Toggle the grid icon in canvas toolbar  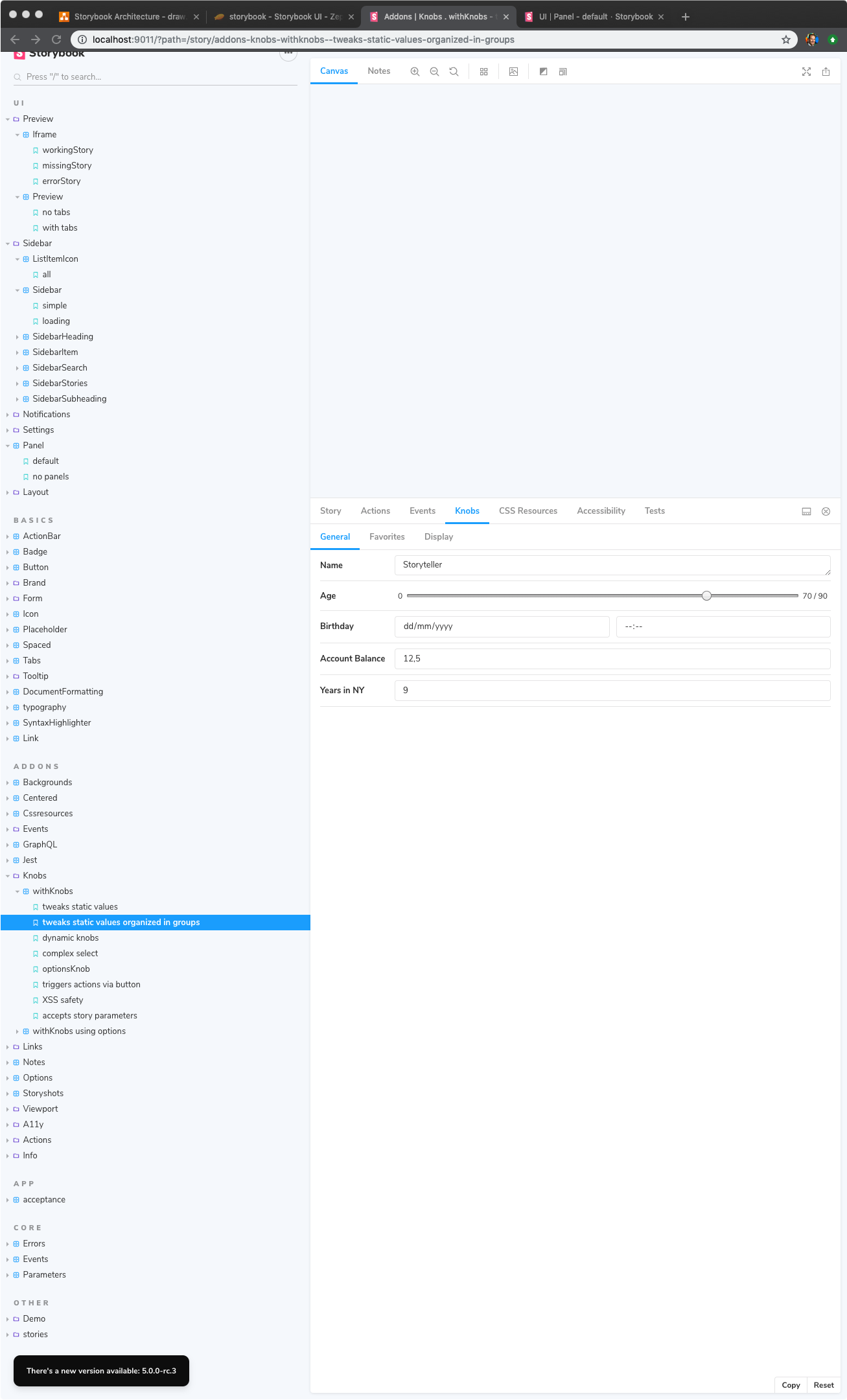(483, 71)
